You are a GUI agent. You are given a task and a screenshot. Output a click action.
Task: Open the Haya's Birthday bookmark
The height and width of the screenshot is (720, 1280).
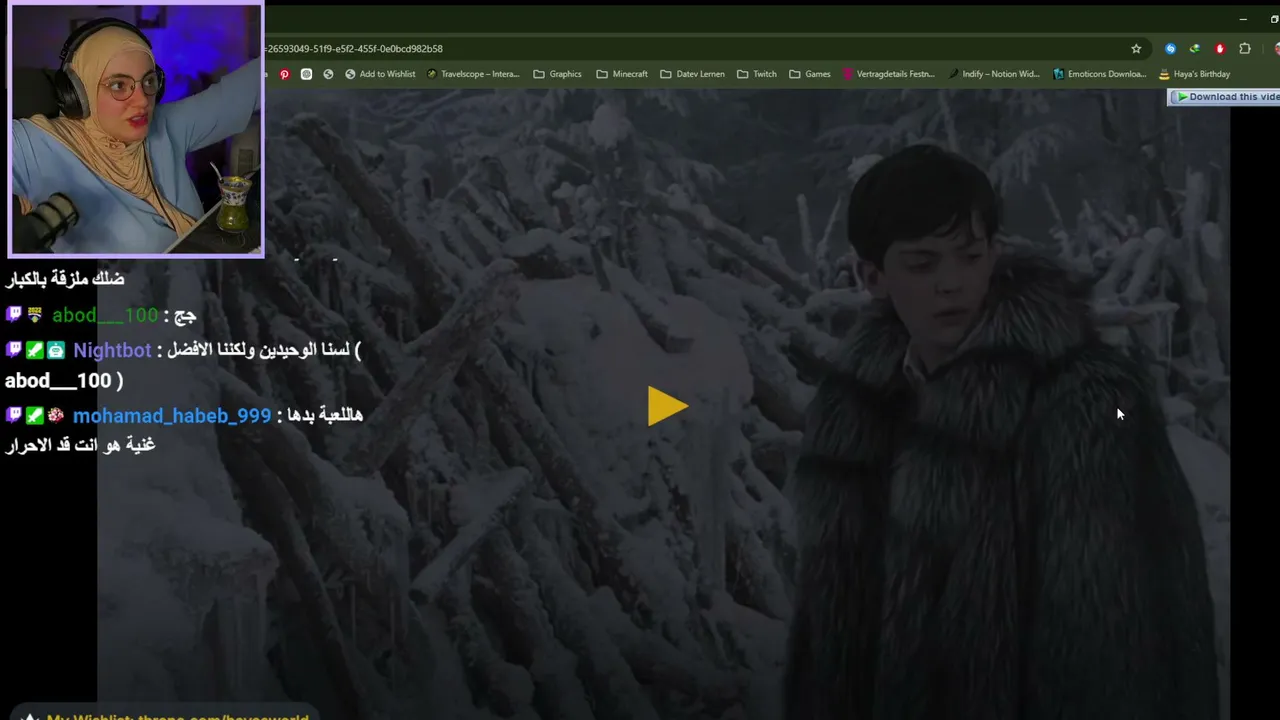1194,74
